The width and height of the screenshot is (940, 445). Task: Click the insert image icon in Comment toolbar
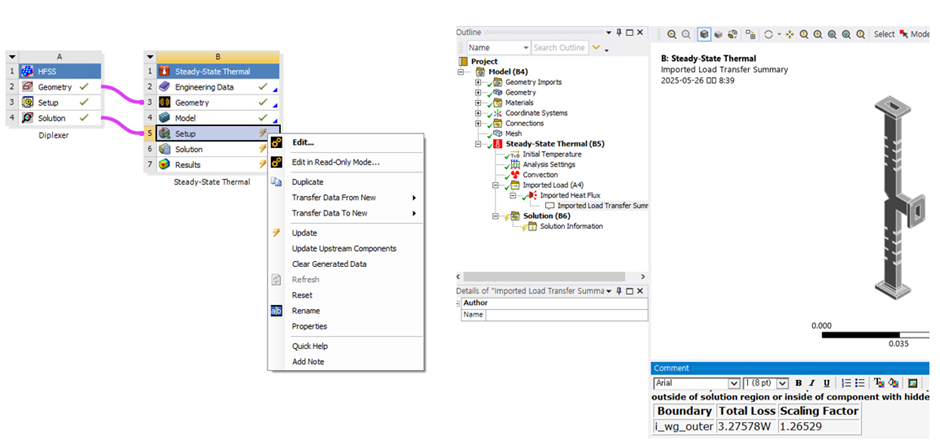pyautogui.click(x=912, y=383)
